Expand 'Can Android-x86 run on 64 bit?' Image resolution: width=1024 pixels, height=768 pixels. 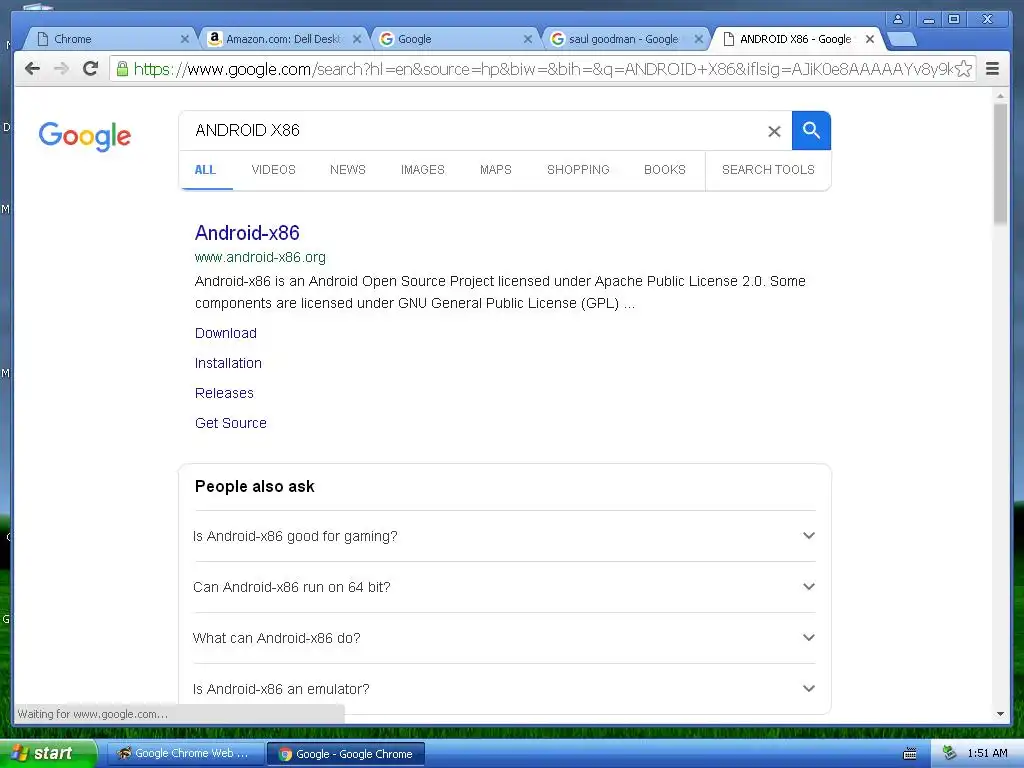[x=504, y=587]
